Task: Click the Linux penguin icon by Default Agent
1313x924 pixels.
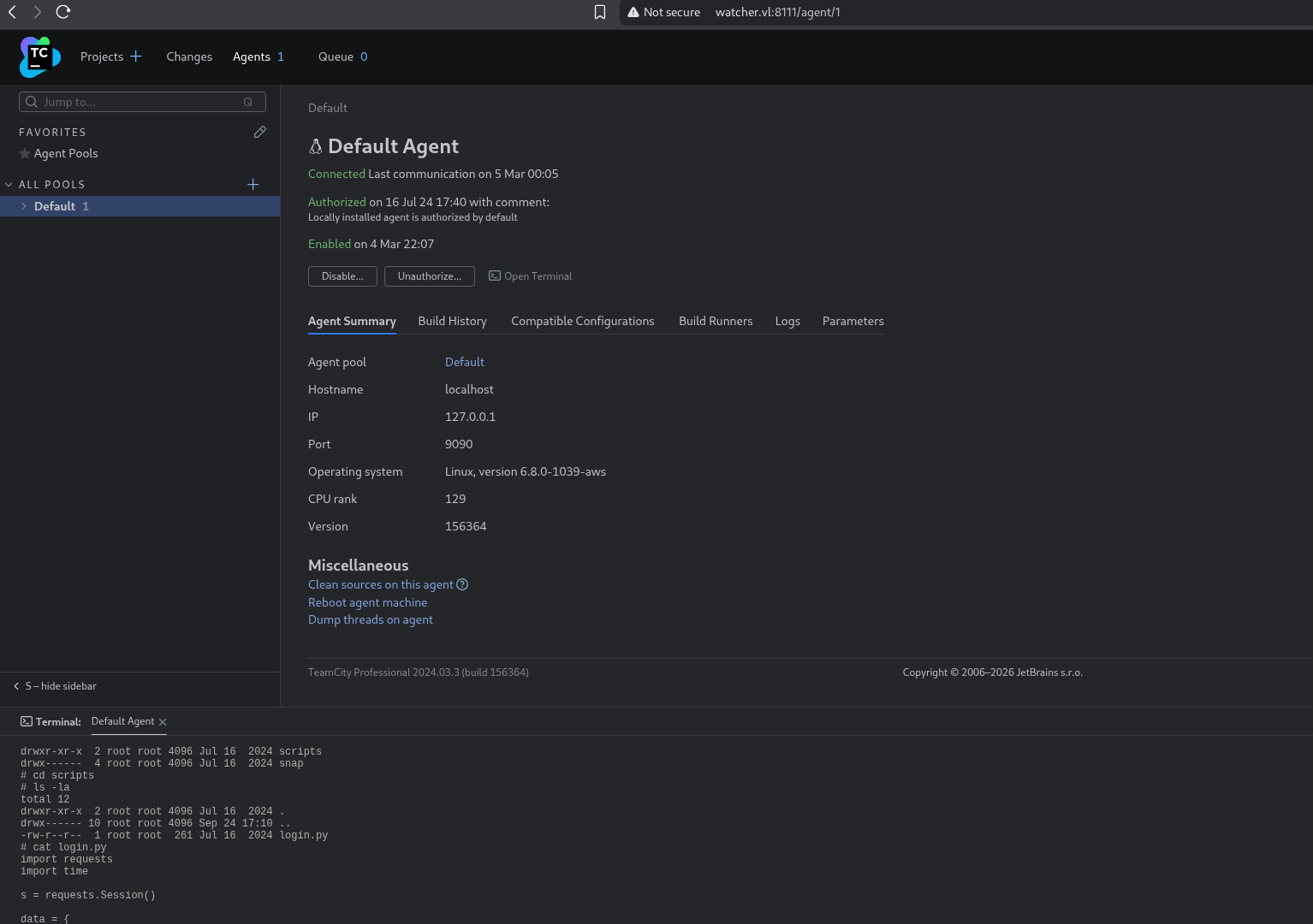Action: (x=316, y=146)
